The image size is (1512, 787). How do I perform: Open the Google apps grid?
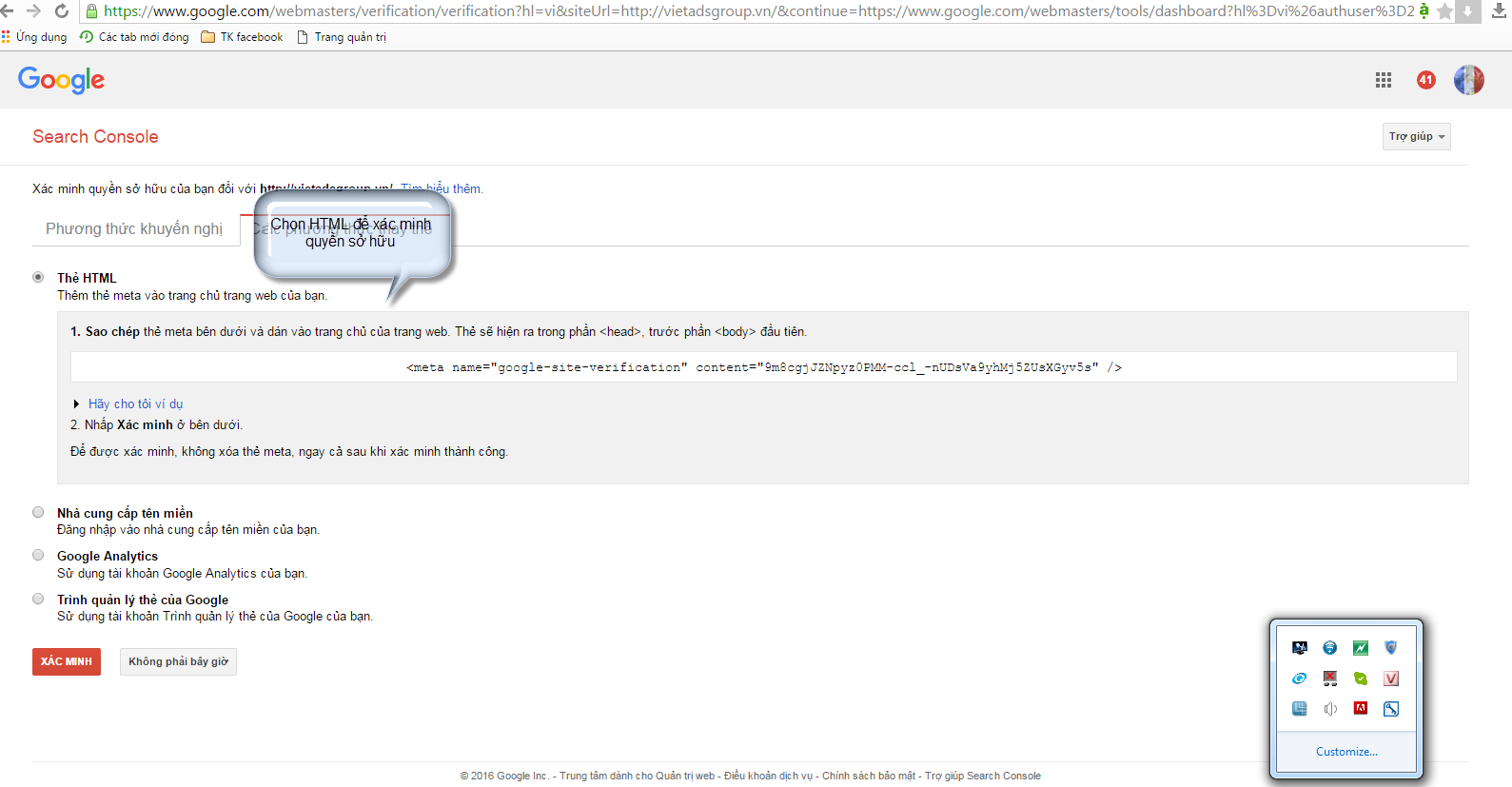click(1384, 80)
